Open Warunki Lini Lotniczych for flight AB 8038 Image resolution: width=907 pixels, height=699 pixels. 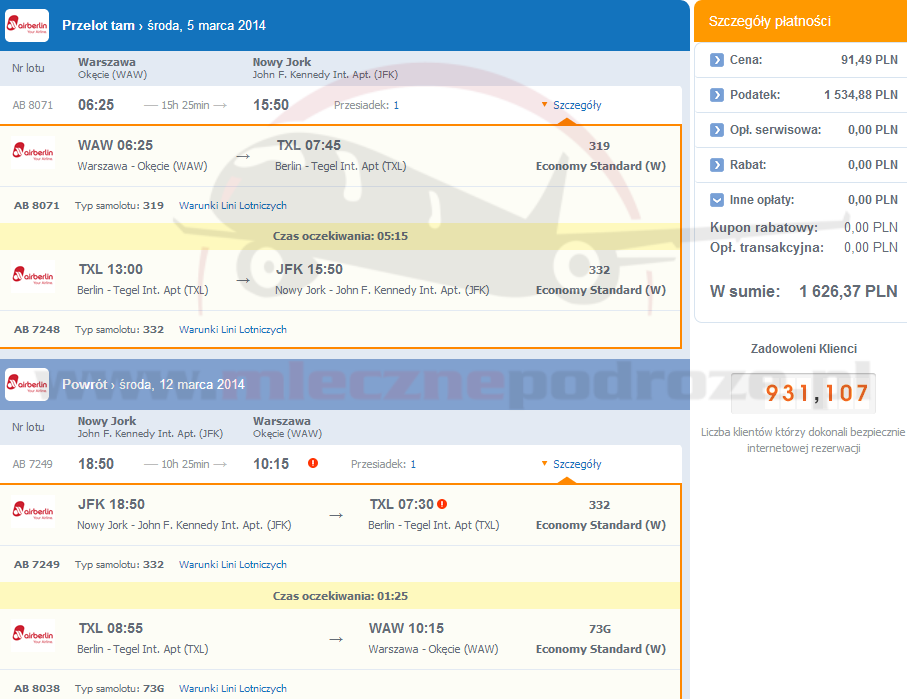click(232, 688)
